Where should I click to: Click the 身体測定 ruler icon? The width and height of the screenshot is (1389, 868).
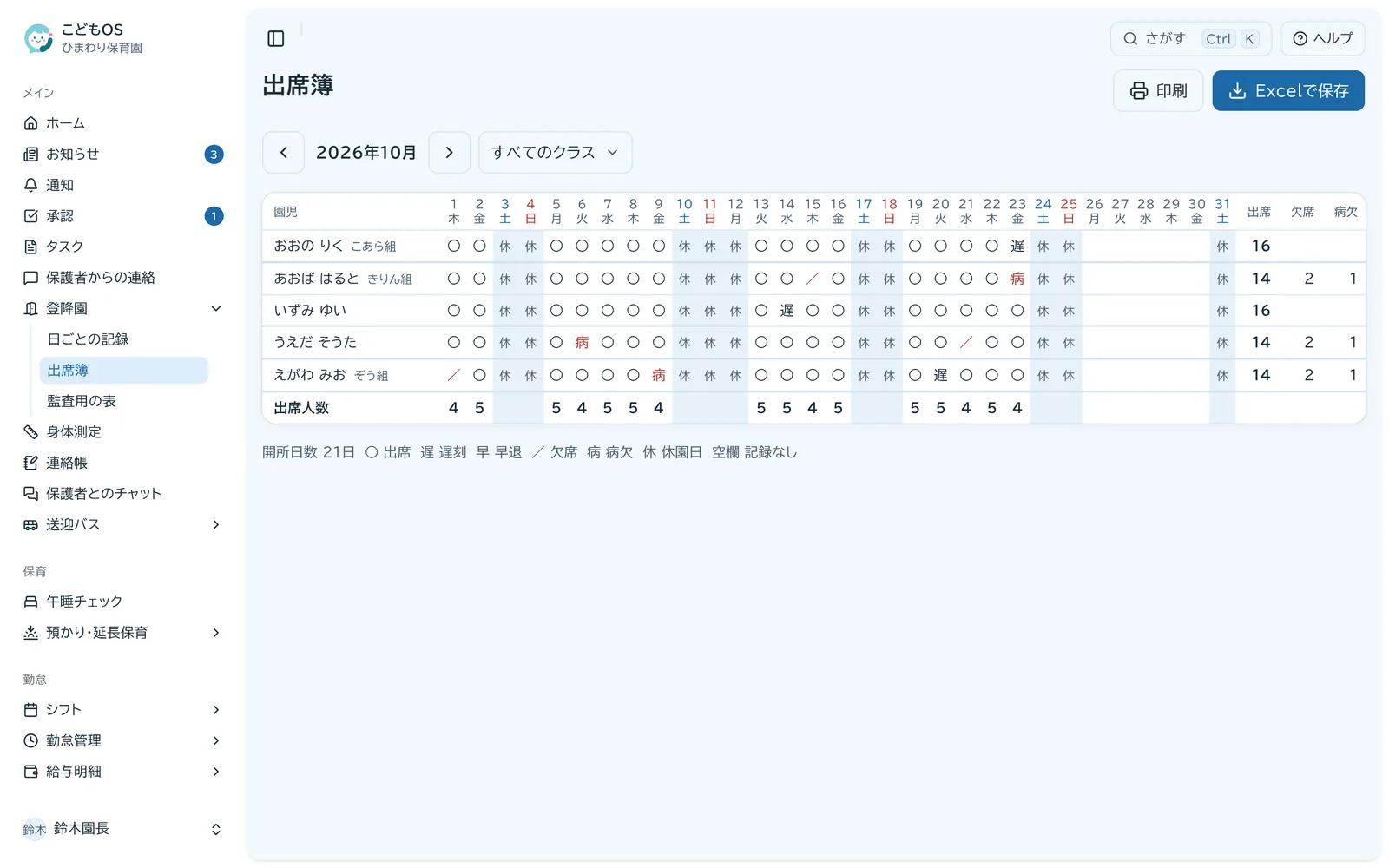(x=31, y=432)
